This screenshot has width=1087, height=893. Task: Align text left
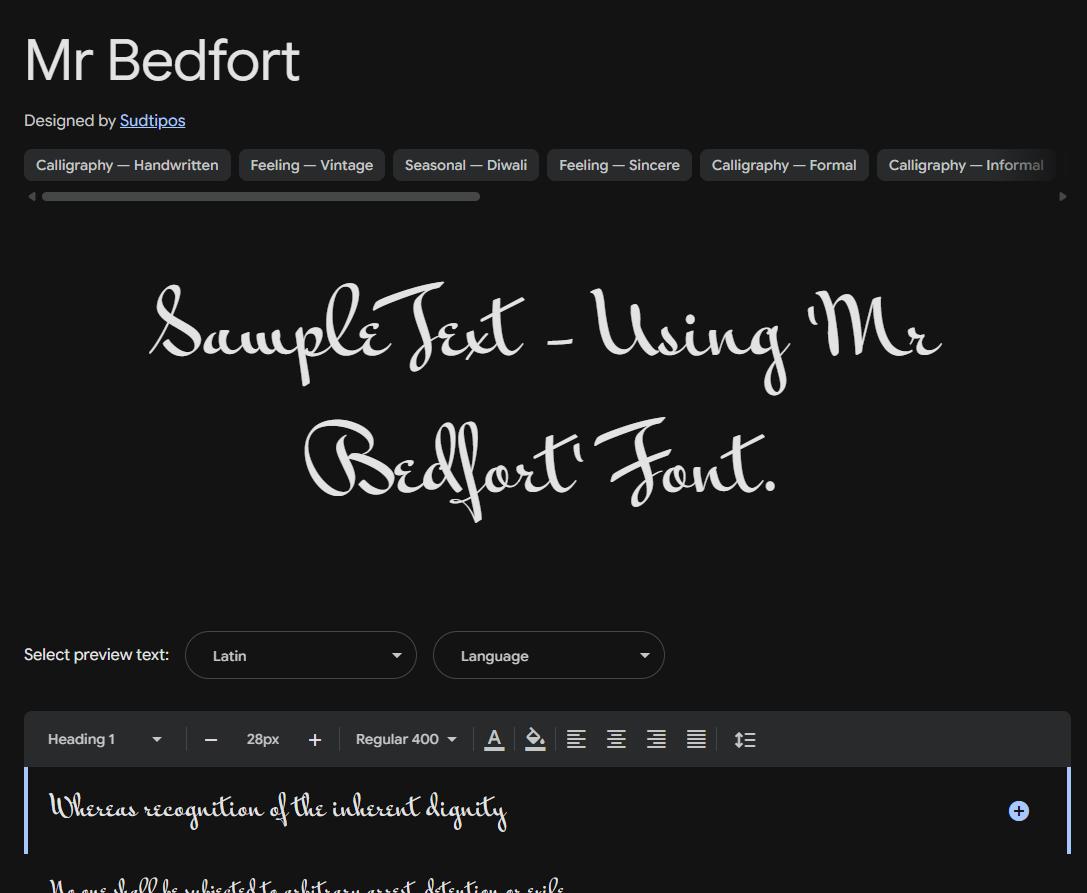click(x=576, y=740)
